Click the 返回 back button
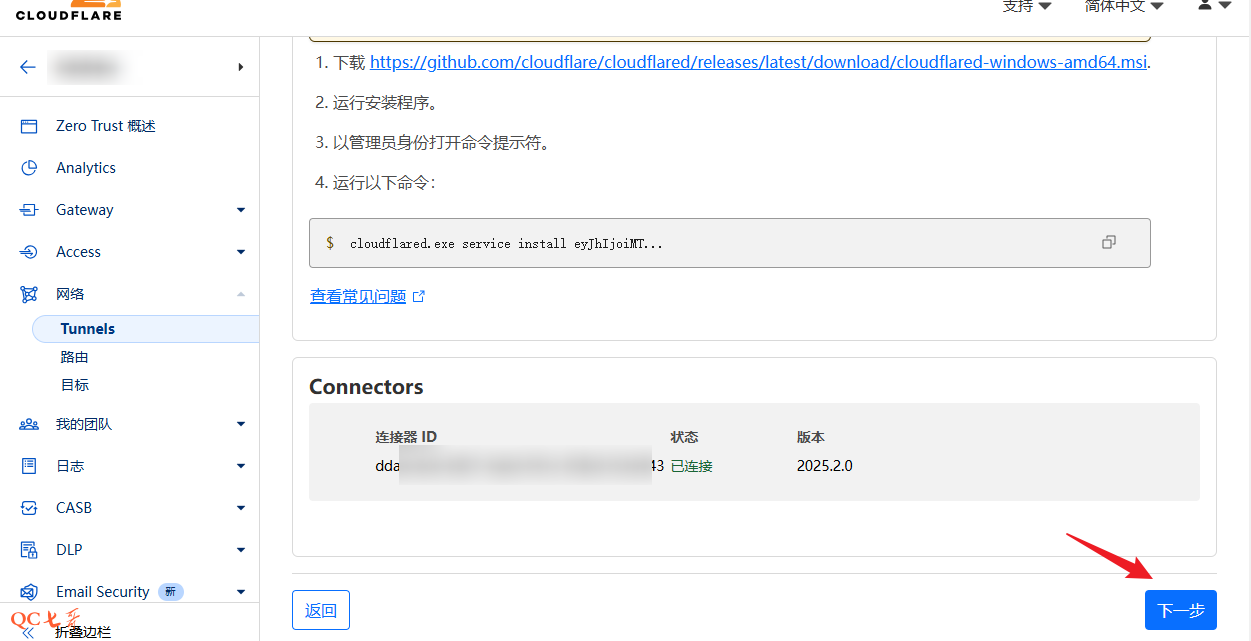 click(x=321, y=610)
